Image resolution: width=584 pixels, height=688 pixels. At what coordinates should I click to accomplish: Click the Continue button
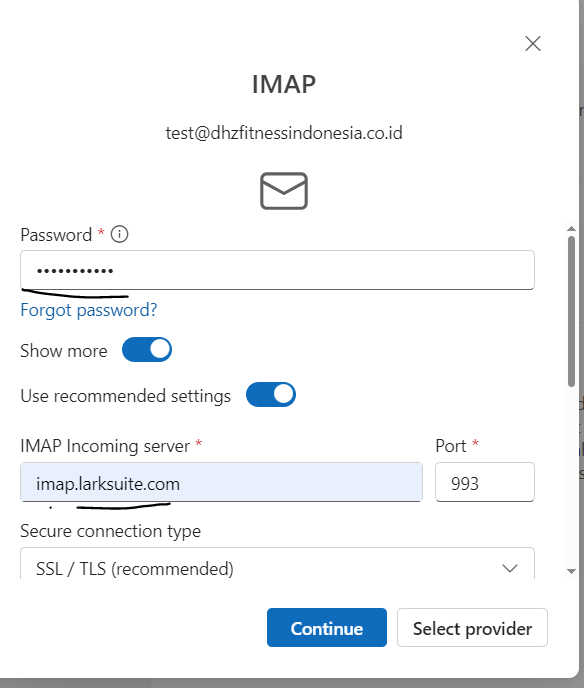click(x=327, y=627)
